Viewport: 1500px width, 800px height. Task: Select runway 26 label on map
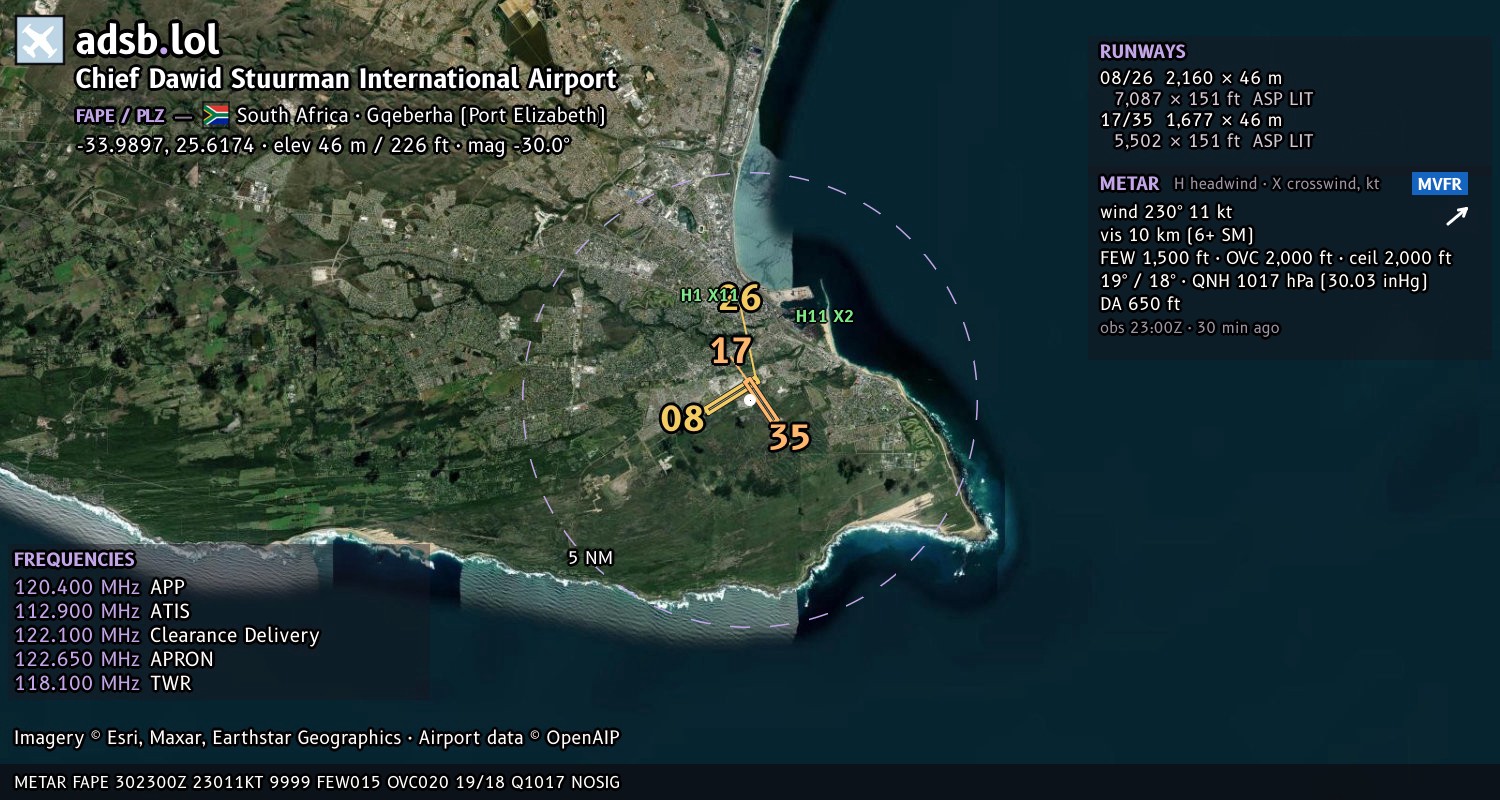(740, 298)
